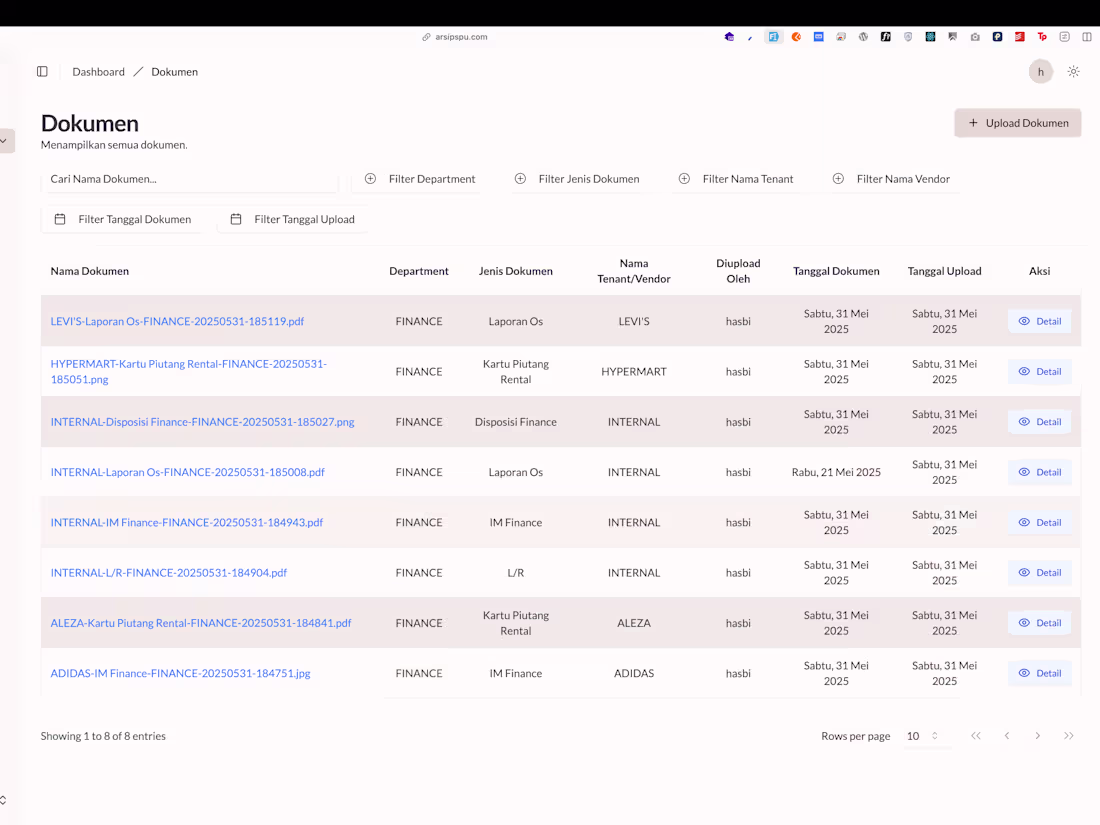Change the rows per page selector
This screenshot has height=825, width=1100.
[922, 736]
